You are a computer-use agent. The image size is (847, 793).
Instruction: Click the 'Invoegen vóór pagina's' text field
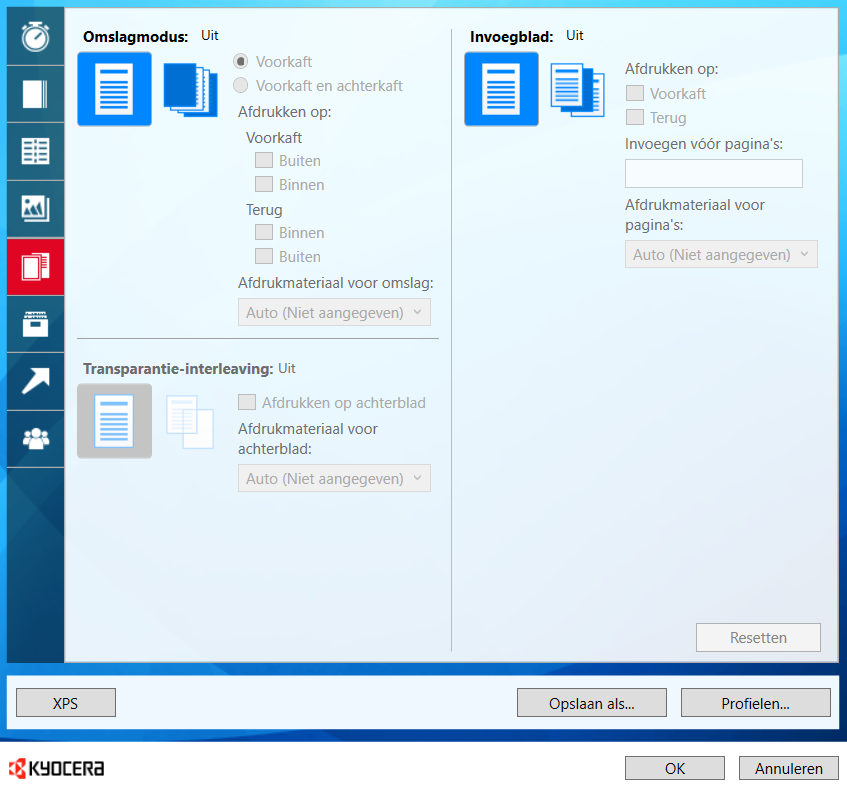[x=713, y=174]
